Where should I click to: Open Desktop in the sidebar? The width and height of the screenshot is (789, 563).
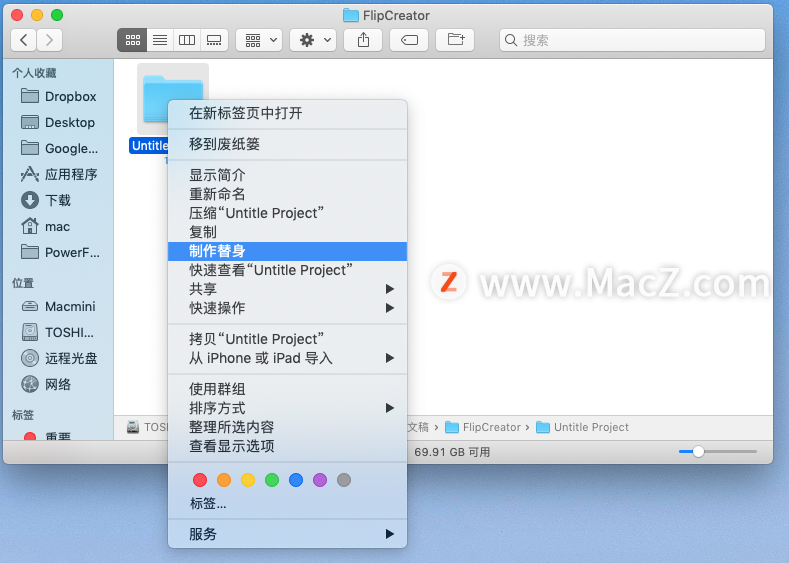[59, 122]
